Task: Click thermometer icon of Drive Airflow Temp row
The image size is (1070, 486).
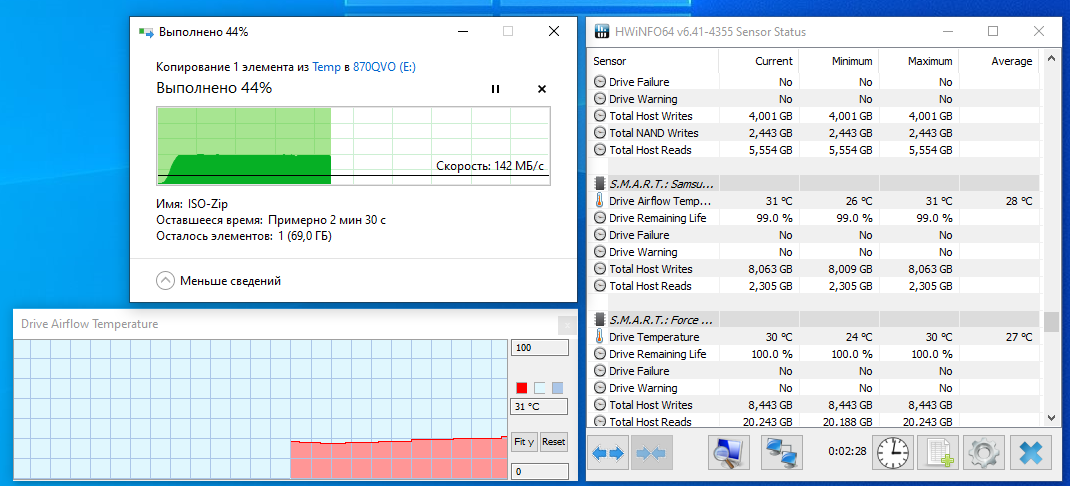Action: coord(599,201)
